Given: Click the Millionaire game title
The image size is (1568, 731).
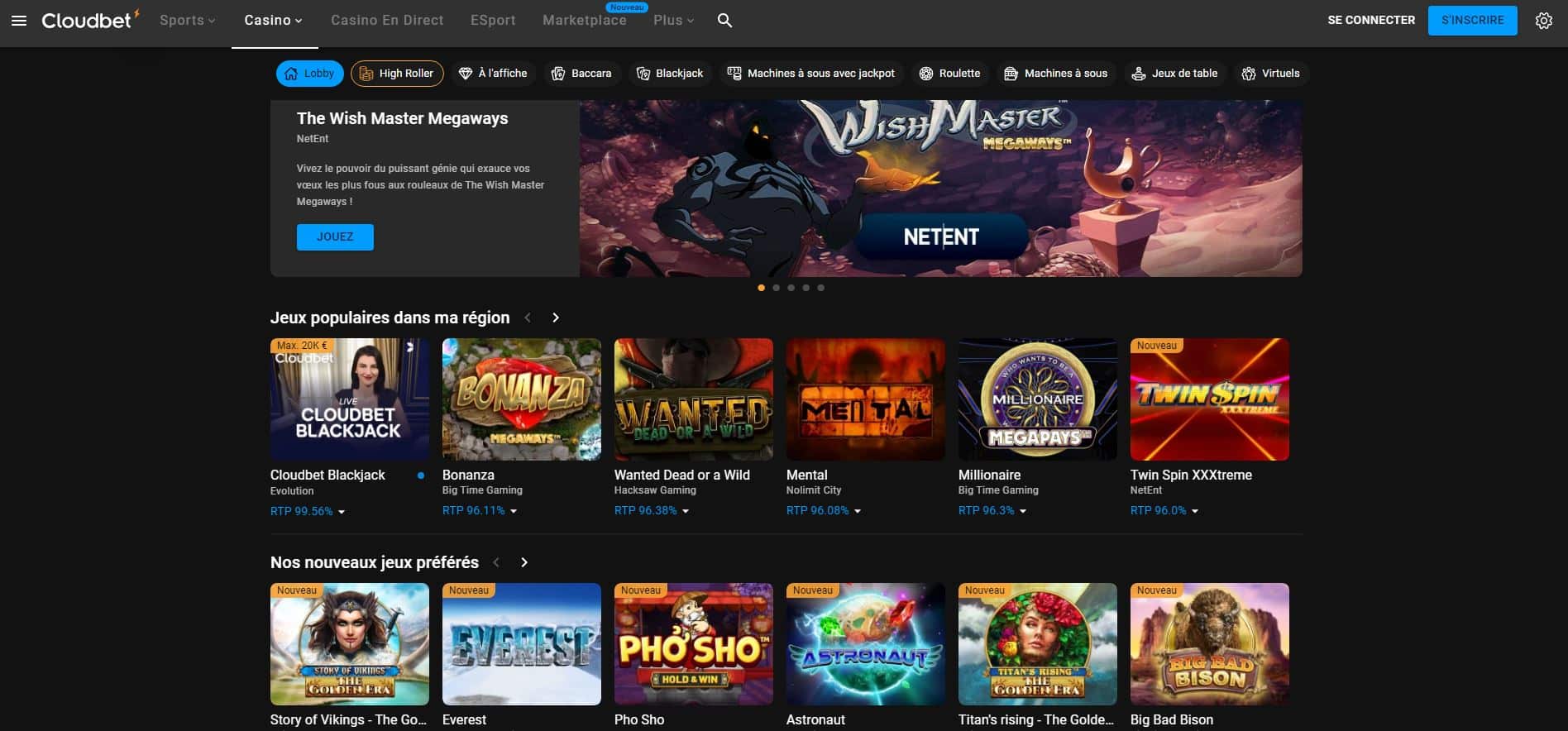Looking at the screenshot, I should 989,475.
